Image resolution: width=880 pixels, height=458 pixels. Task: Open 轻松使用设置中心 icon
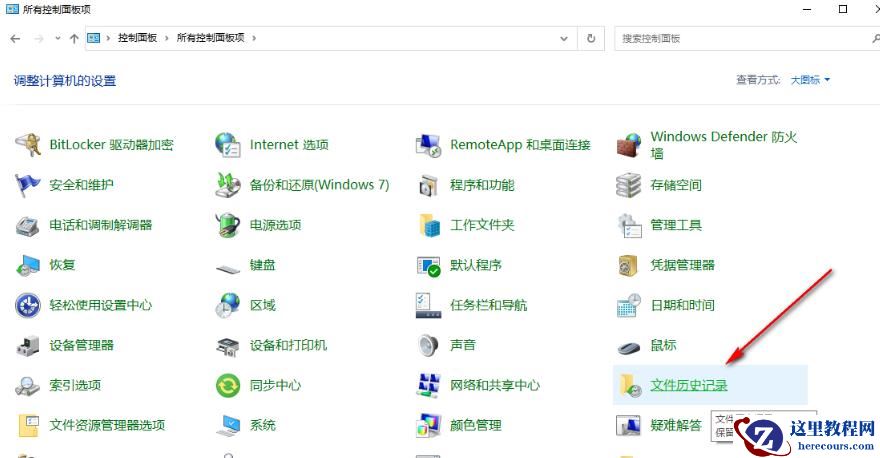click(28, 305)
